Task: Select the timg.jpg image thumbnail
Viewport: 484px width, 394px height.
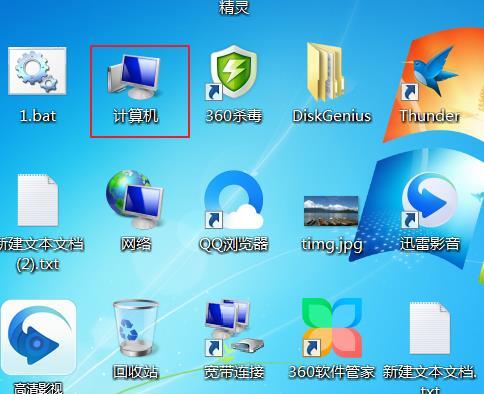Action: tap(331, 211)
